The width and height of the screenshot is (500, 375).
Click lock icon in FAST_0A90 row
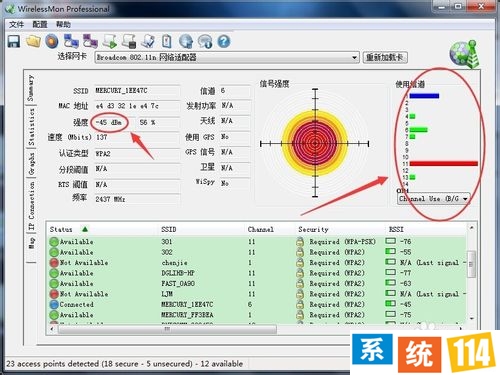[x=300, y=283]
